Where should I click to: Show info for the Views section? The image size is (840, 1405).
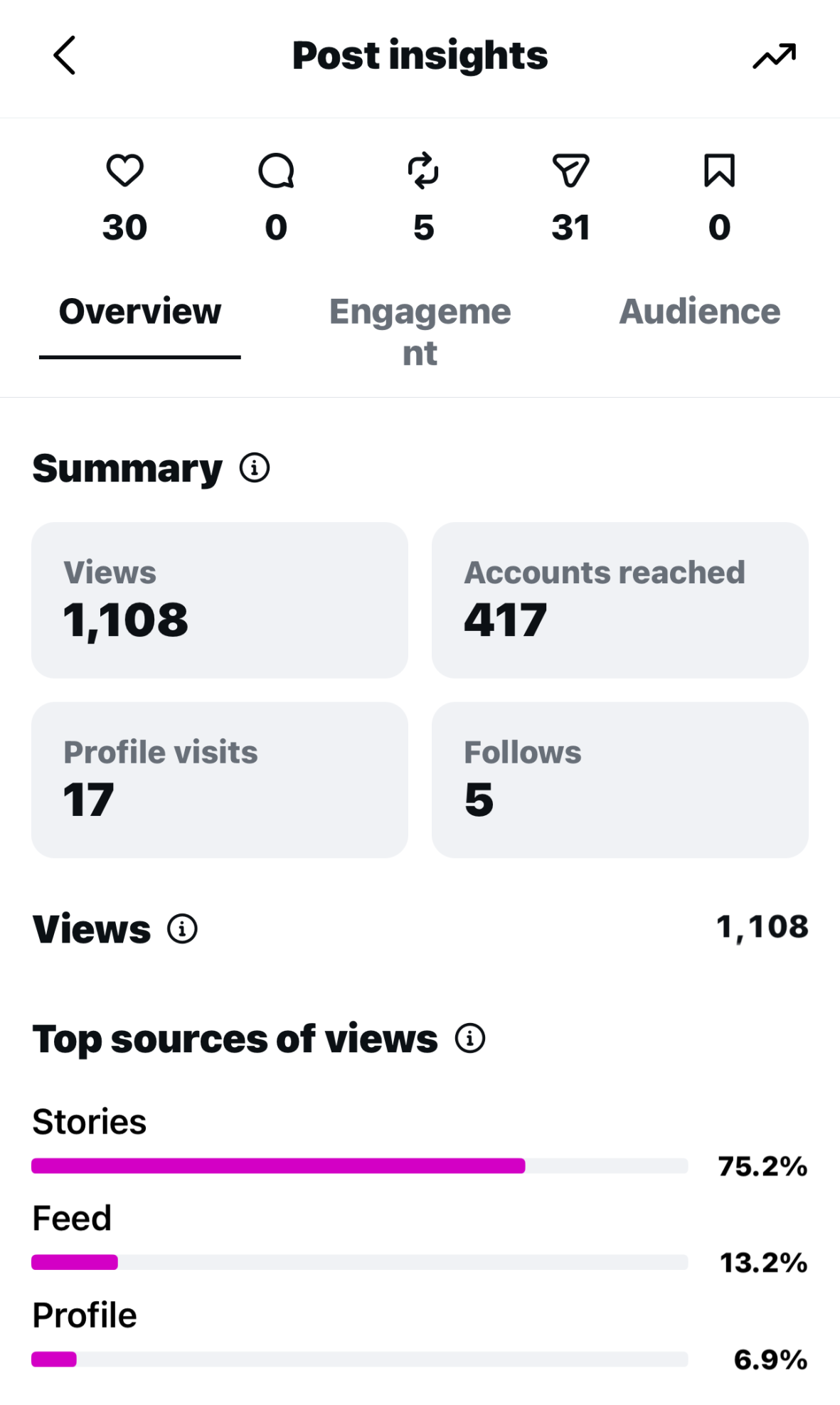[182, 929]
